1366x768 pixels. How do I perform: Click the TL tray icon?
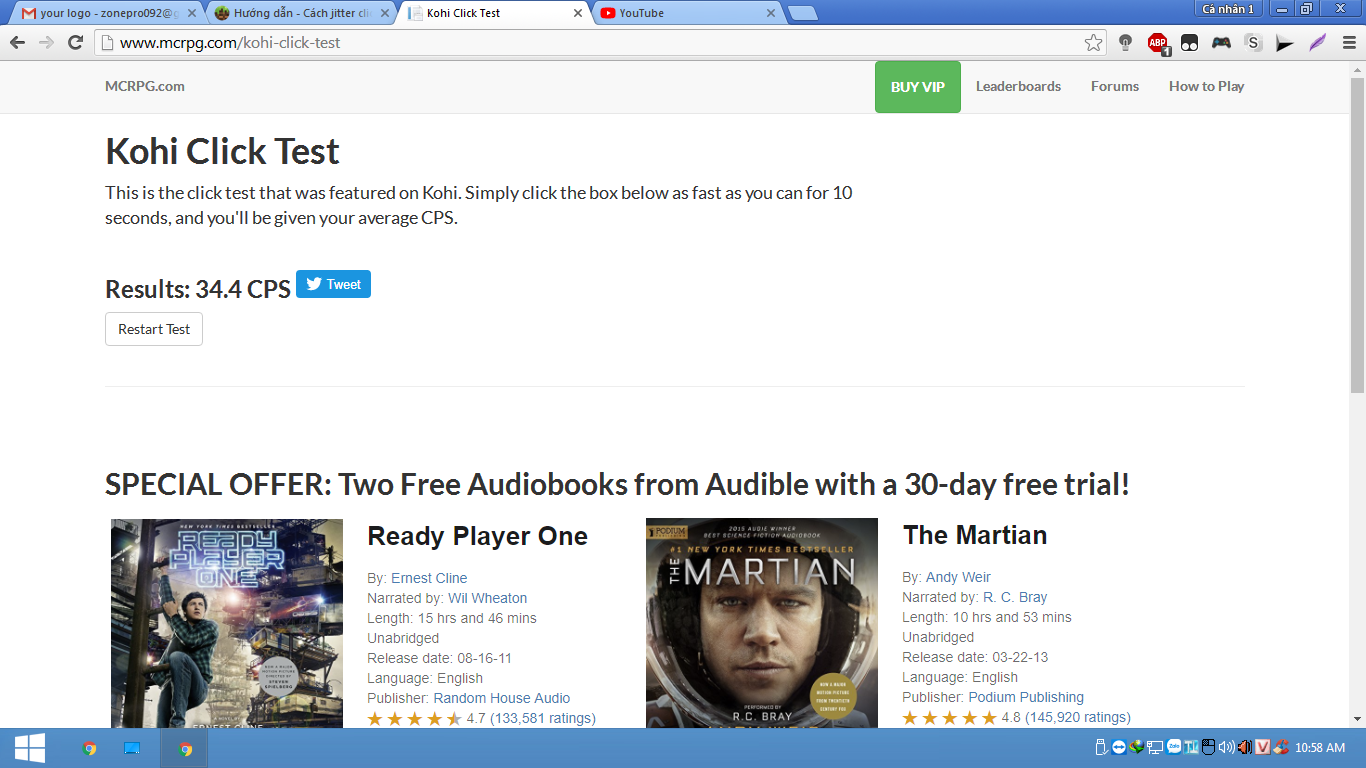coord(1191,747)
